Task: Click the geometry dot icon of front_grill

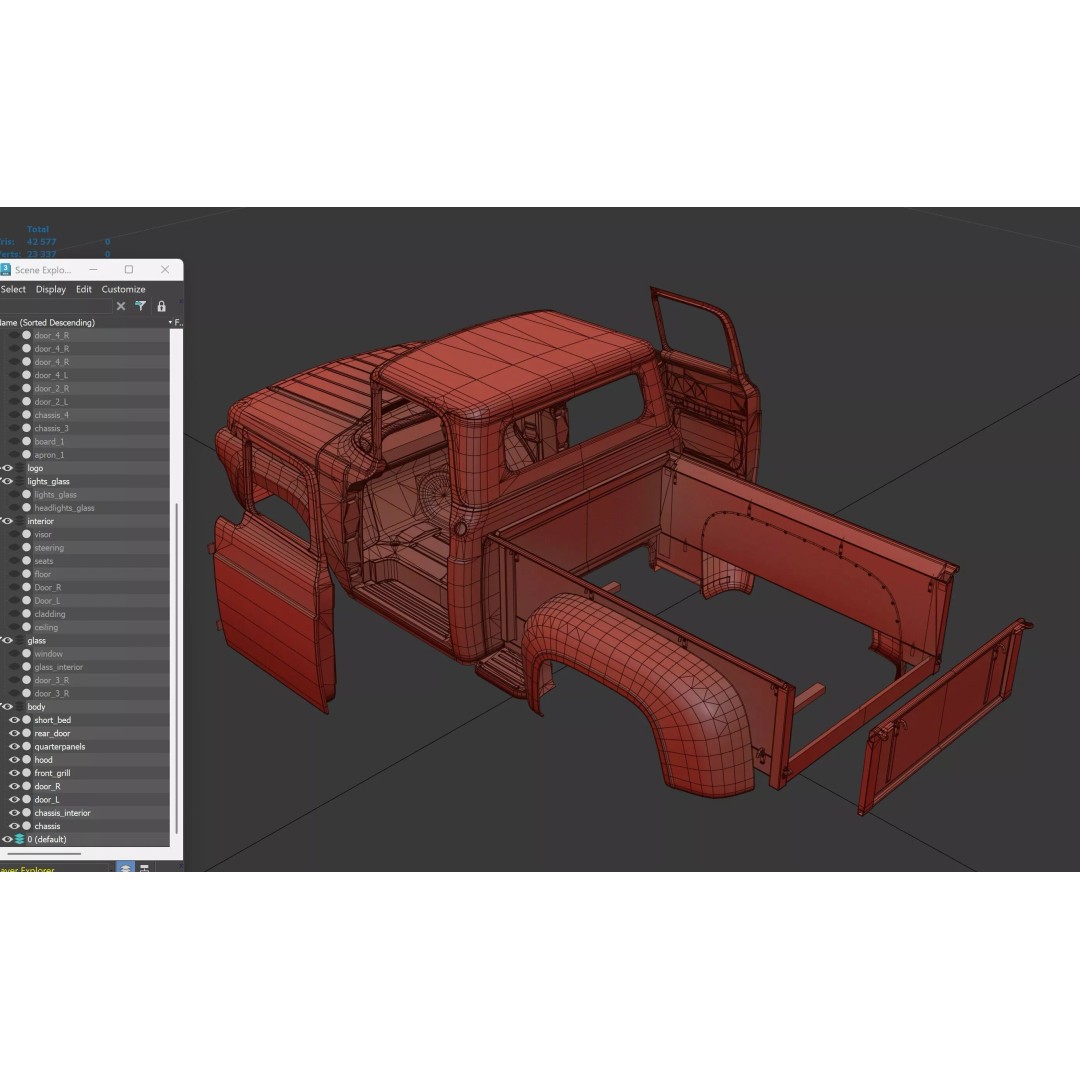Action: coord(26,773)
